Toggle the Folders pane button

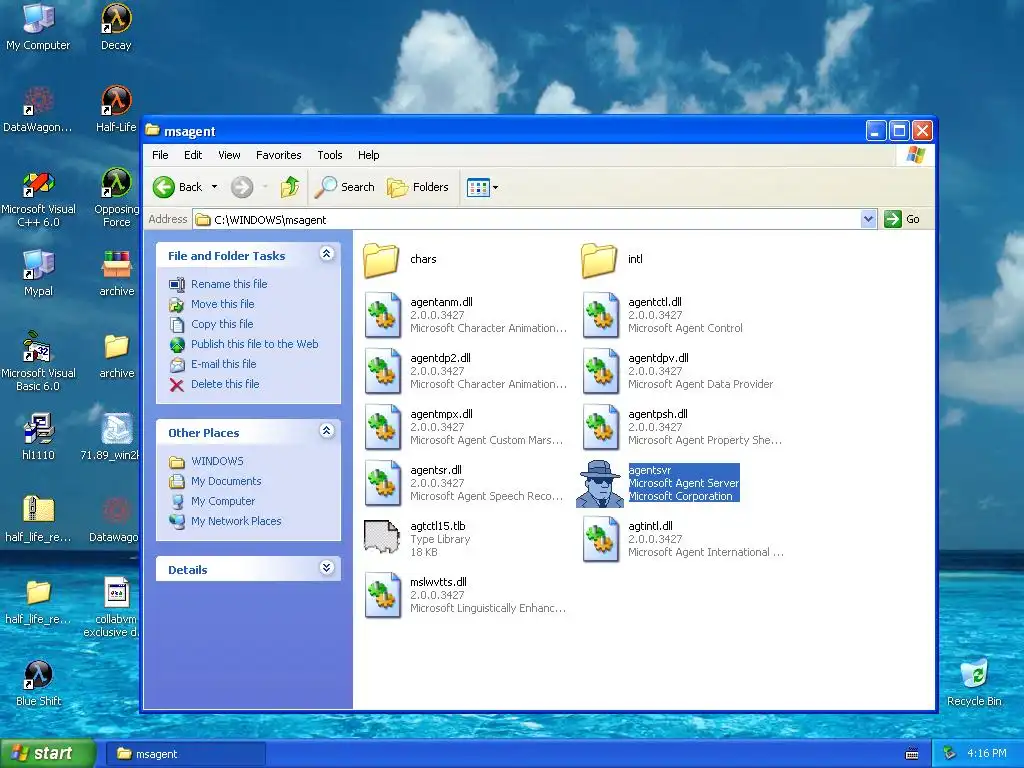pyautogui.click(x=418, y=187)
